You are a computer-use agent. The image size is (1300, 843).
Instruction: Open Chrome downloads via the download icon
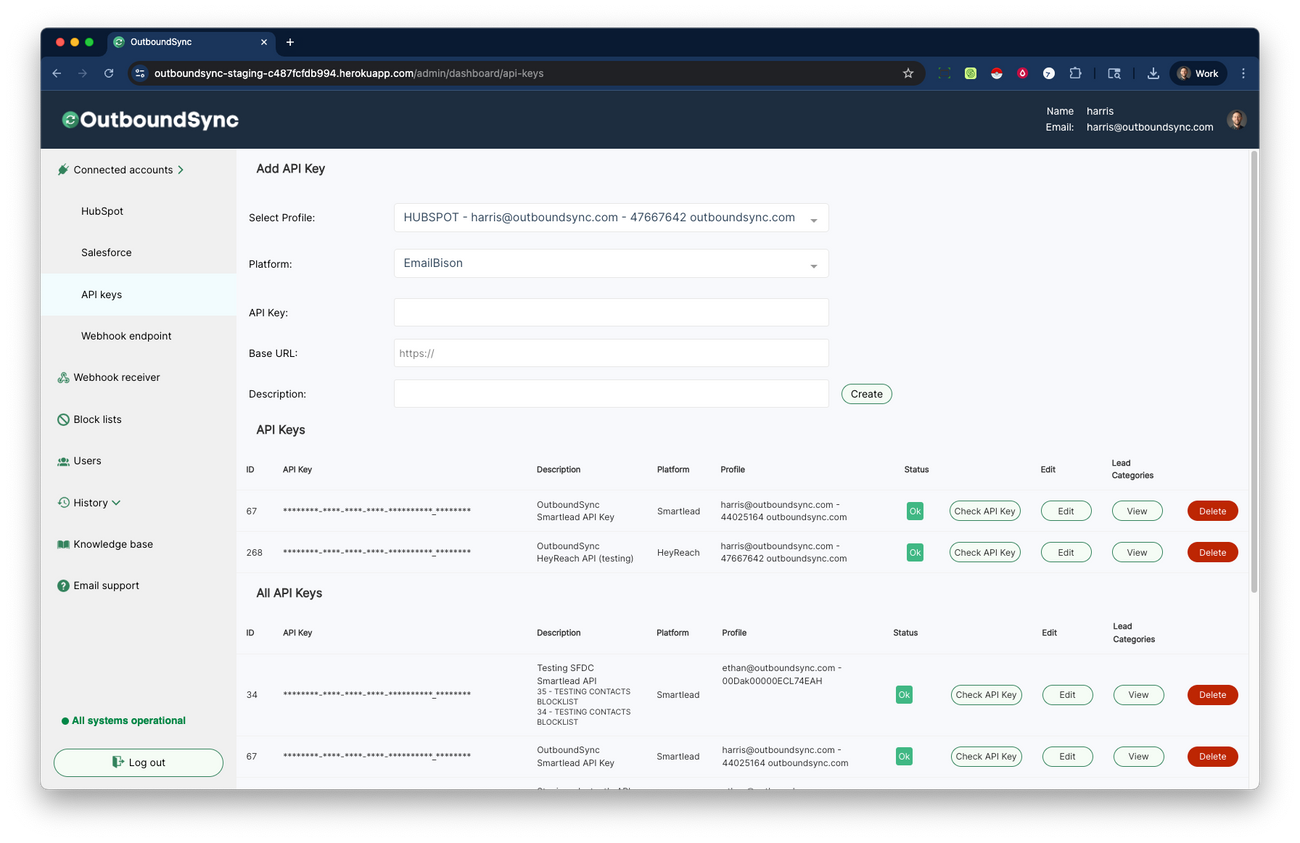pyautogui.click(x=1153, y=73)
